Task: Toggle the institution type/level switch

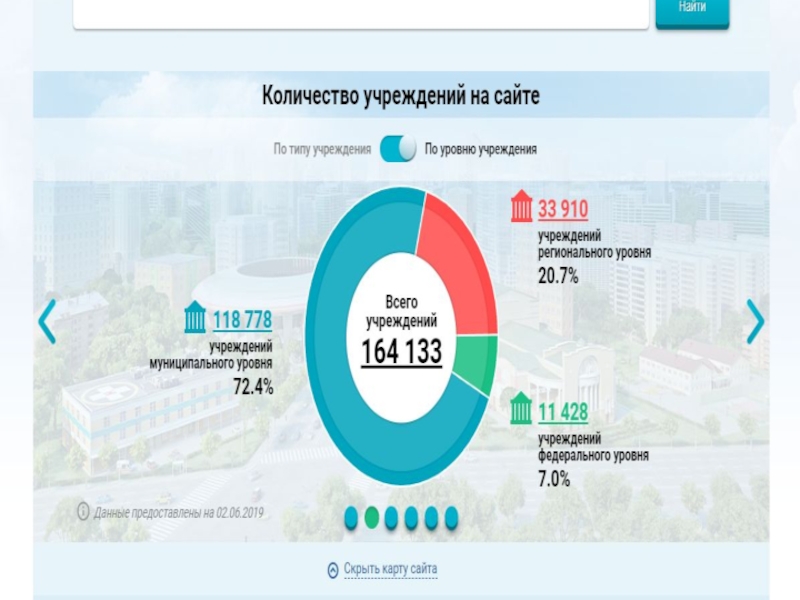Action: [x=398, y=149]
